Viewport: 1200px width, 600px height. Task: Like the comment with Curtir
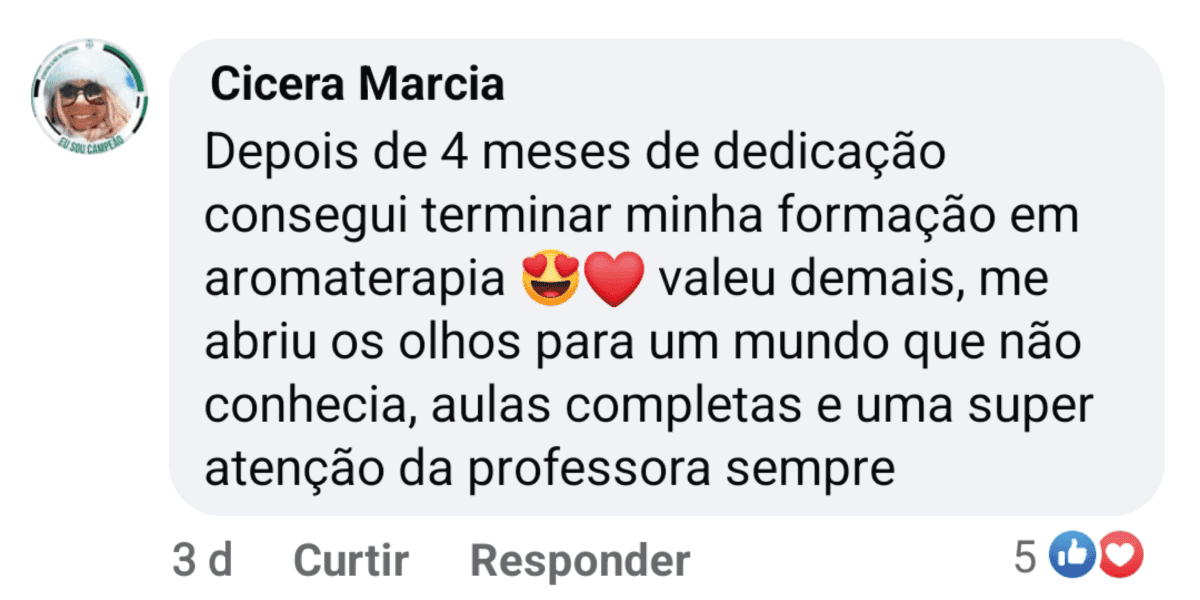[x=351, y=561]
